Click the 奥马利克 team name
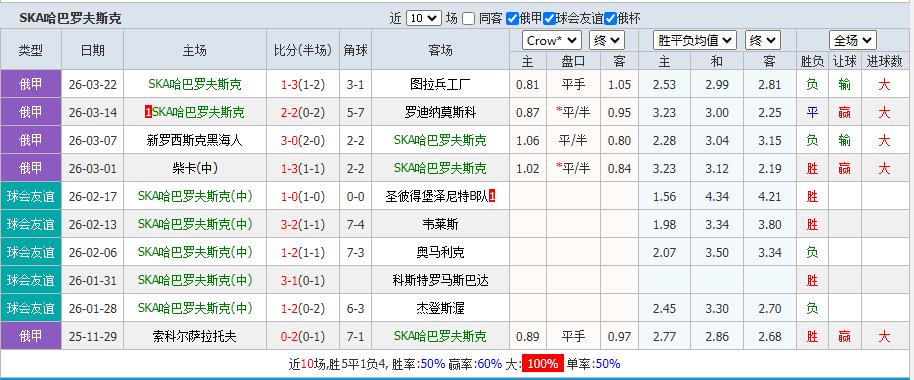 [440, 252]
